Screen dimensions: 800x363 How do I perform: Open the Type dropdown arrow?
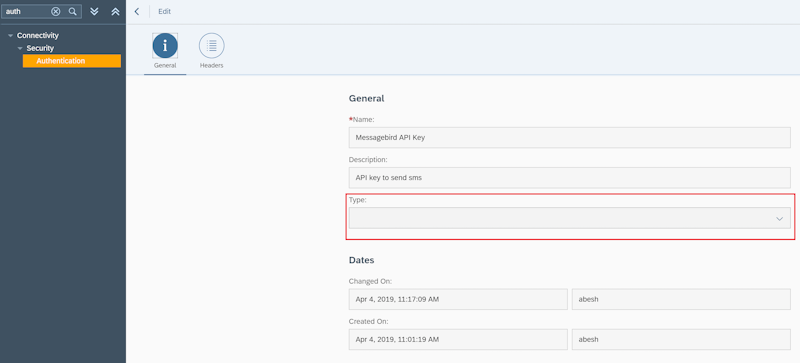click(780, 219)
